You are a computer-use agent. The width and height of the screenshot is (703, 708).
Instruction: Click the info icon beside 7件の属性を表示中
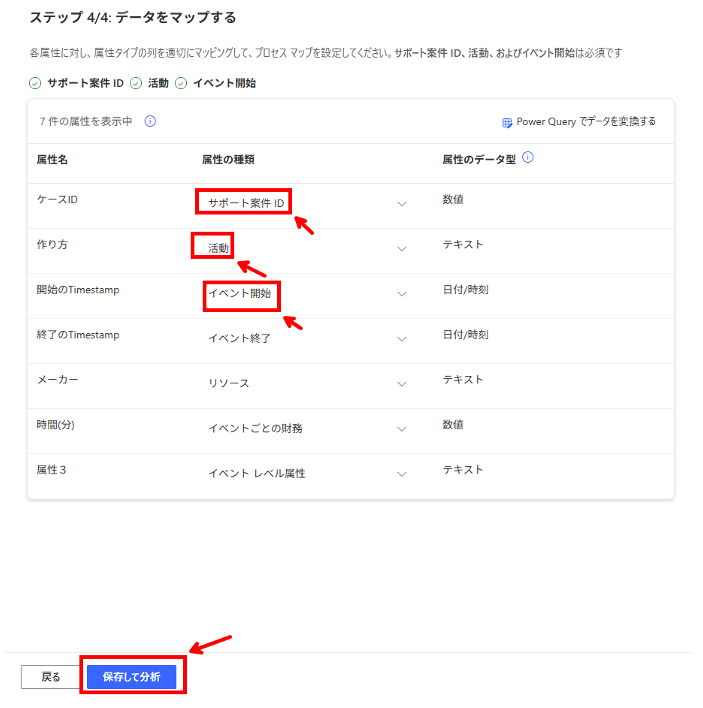pyautogui.click(x=150, y=121)
